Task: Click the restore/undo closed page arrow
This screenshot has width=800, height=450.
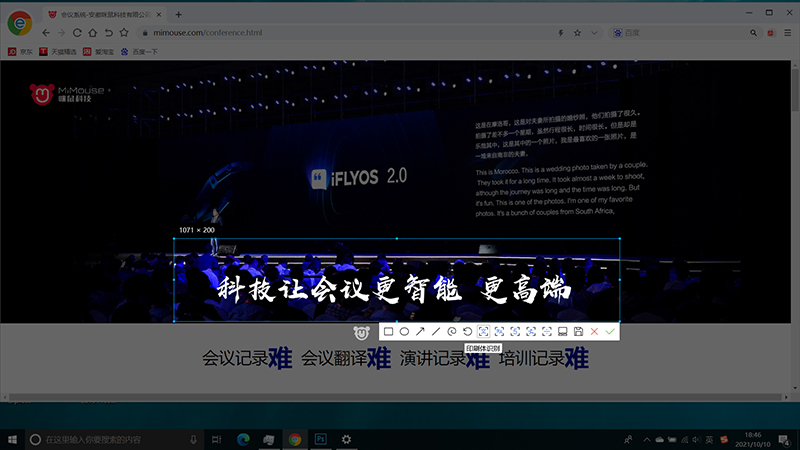Action: [108, 33]
